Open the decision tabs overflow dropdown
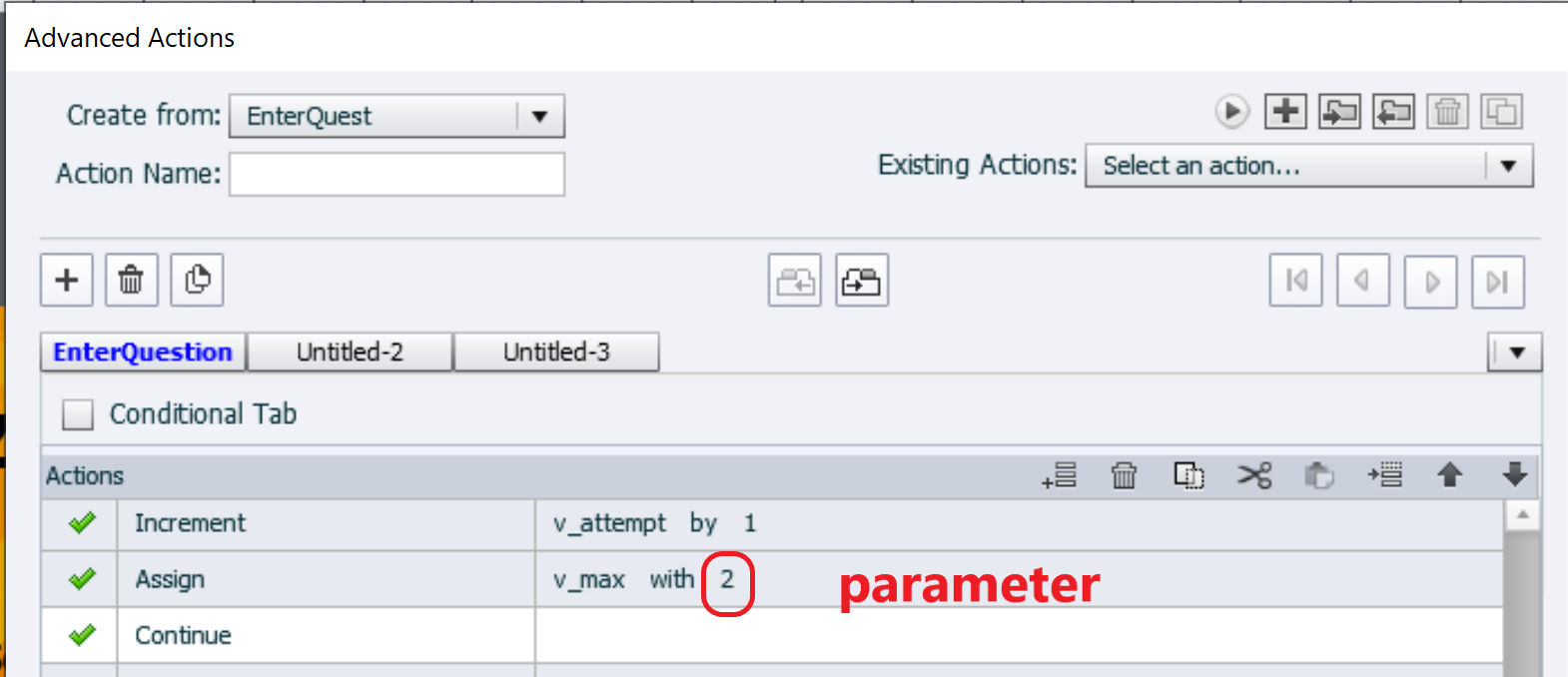This screenshot has height=677, width=1568. pyautogui.click(x=1516, y=351)
